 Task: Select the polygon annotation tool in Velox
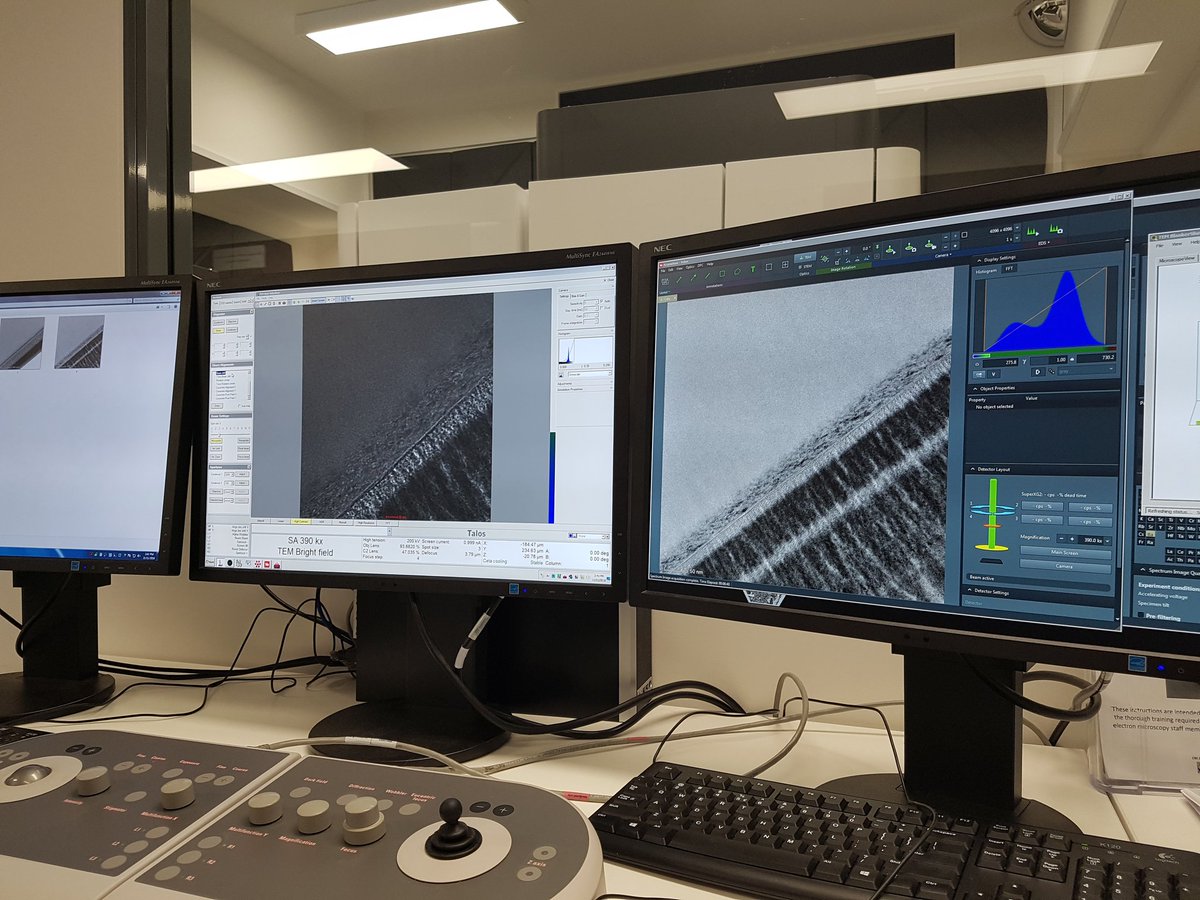tap(737, 272)
